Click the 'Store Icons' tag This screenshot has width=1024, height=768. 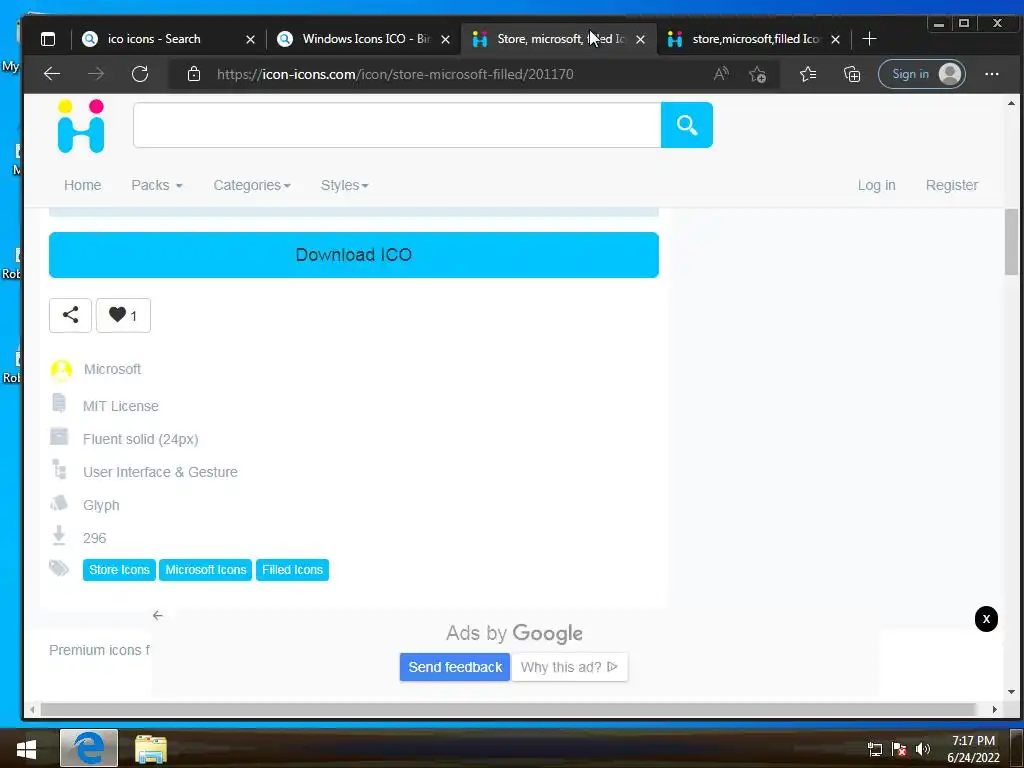[x=119, y=569]
